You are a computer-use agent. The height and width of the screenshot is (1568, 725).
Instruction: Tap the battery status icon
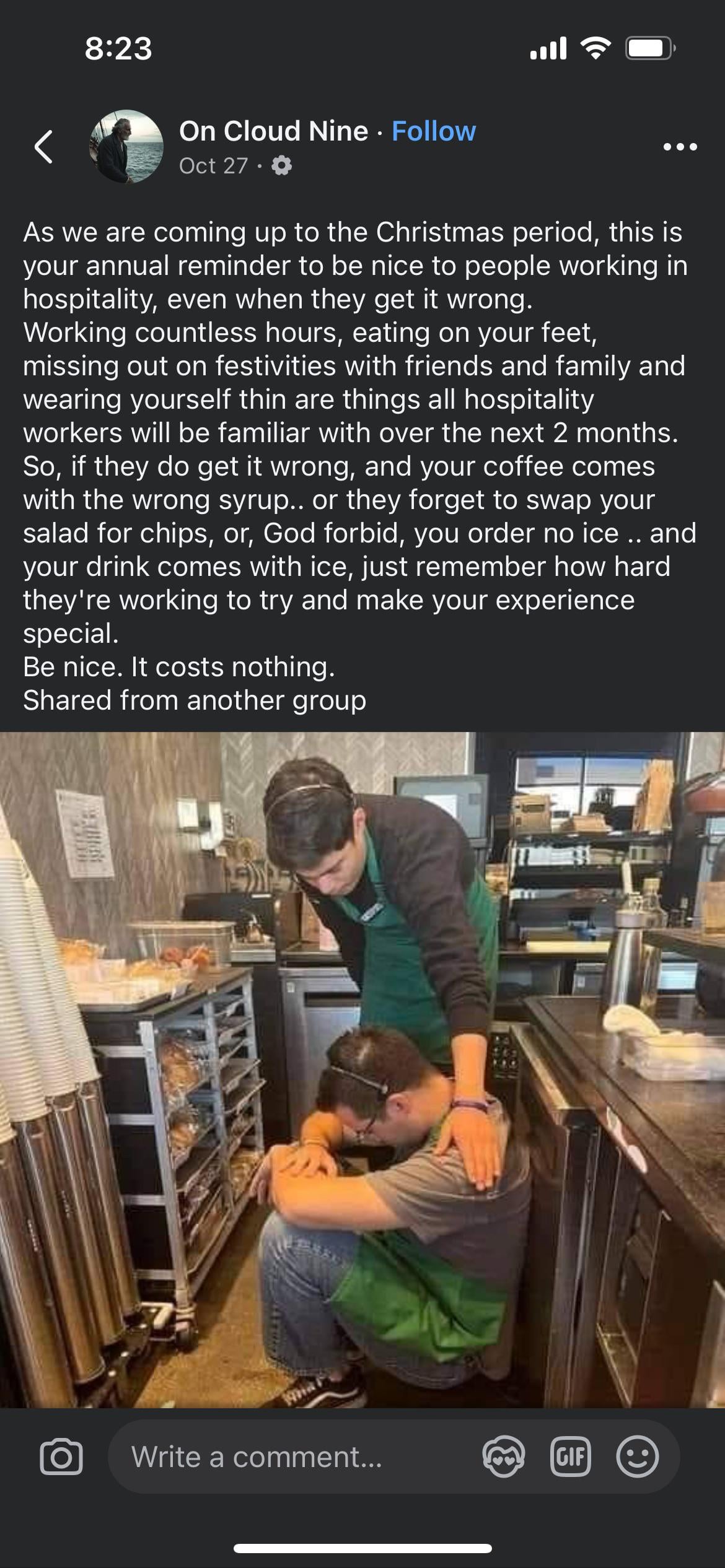pos(651,48)
